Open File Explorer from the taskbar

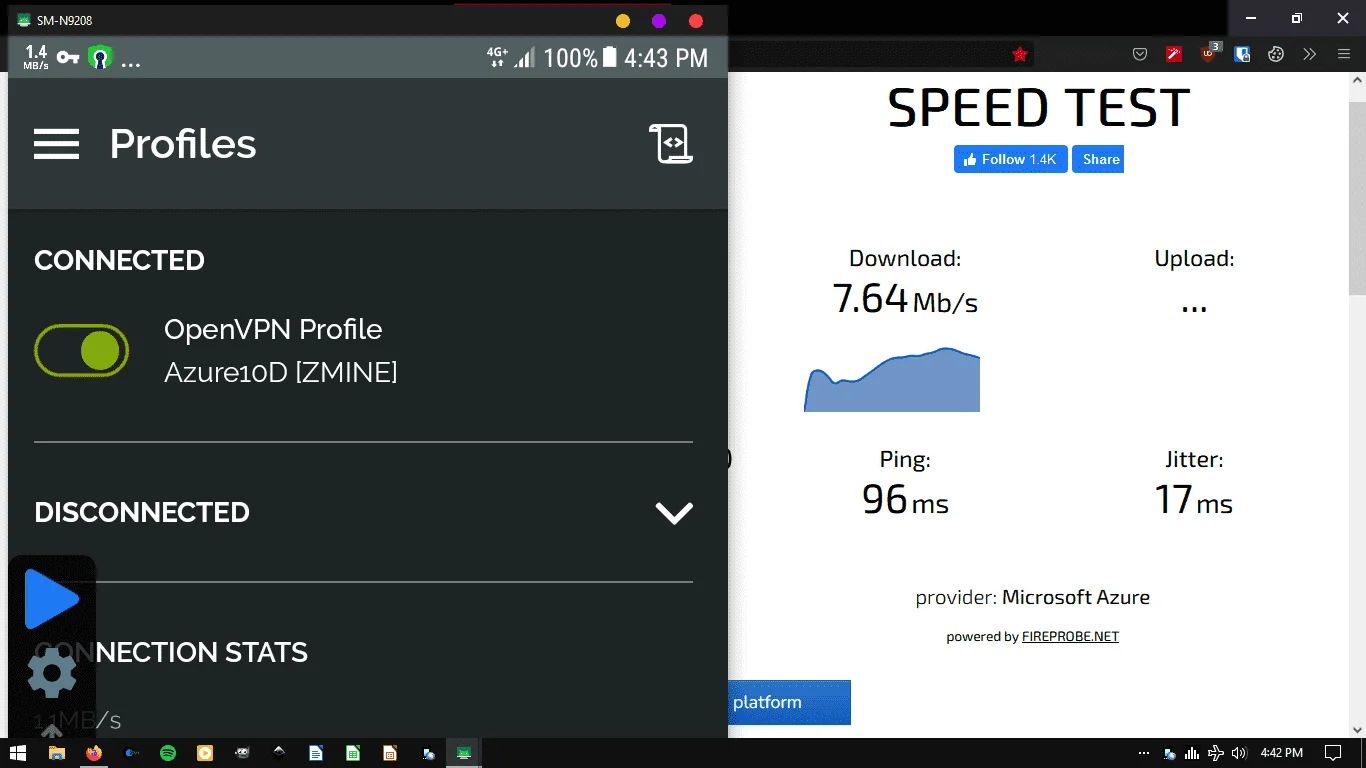(57, 753)
